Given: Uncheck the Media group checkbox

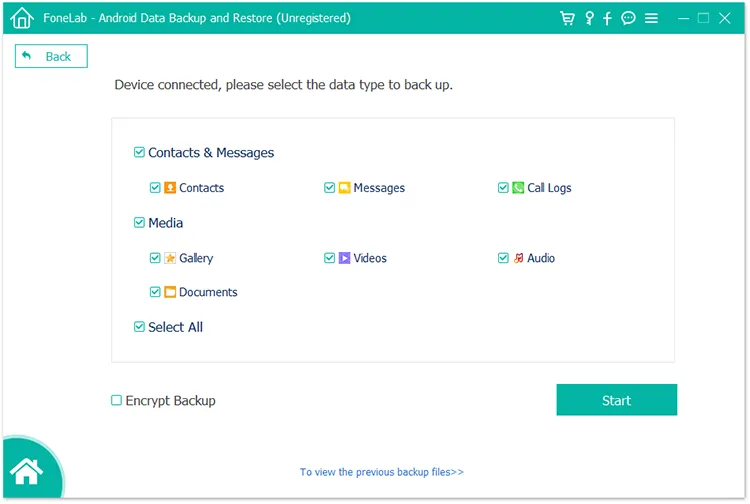Looking at the screenshot, I should tap(139, 222).
